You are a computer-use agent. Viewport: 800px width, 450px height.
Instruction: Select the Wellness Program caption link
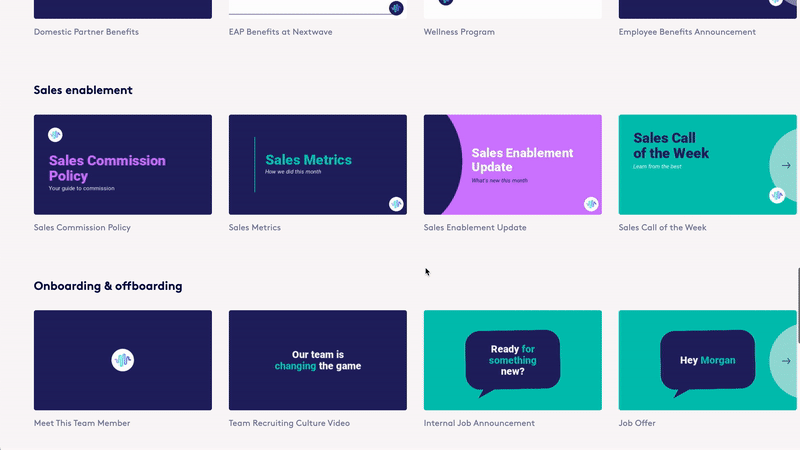(459, 32)
